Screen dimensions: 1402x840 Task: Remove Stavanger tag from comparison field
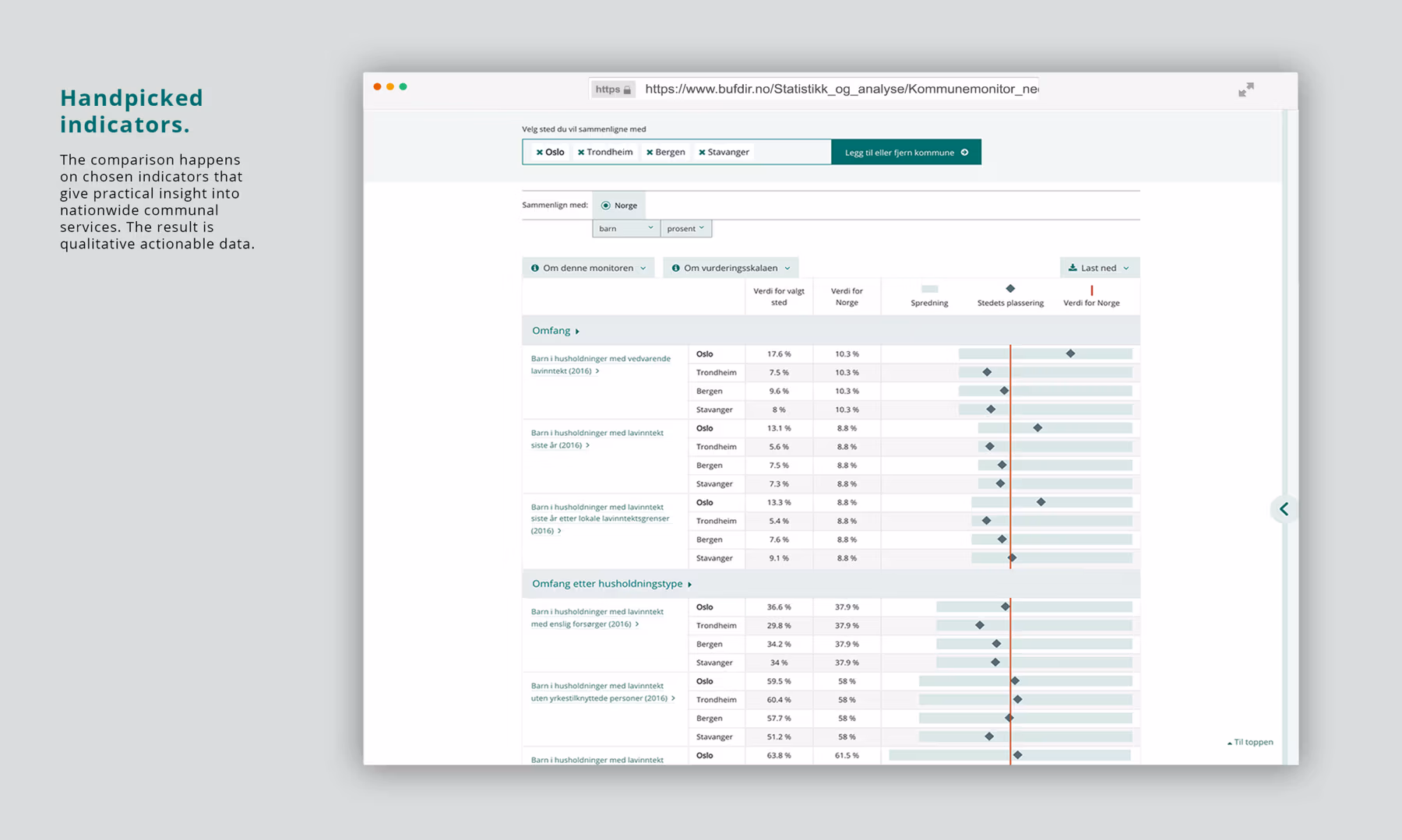tap(702, 153)
